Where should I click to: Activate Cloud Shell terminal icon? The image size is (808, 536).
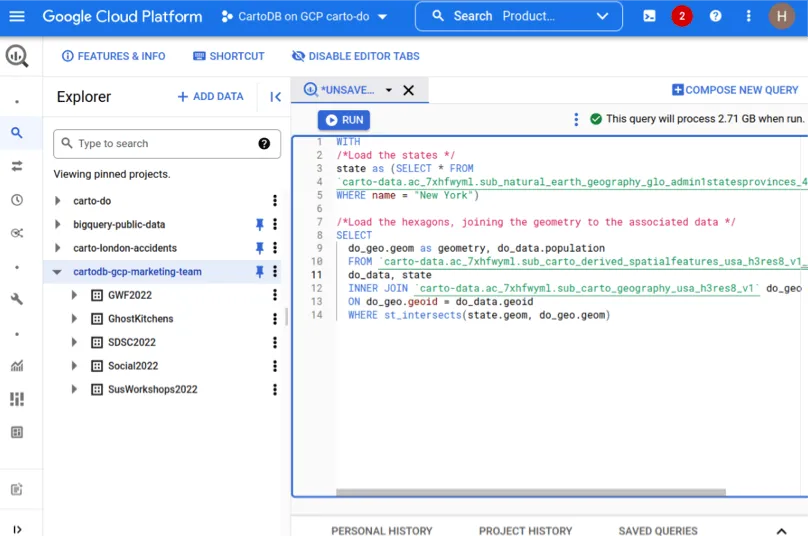(649, 16)
